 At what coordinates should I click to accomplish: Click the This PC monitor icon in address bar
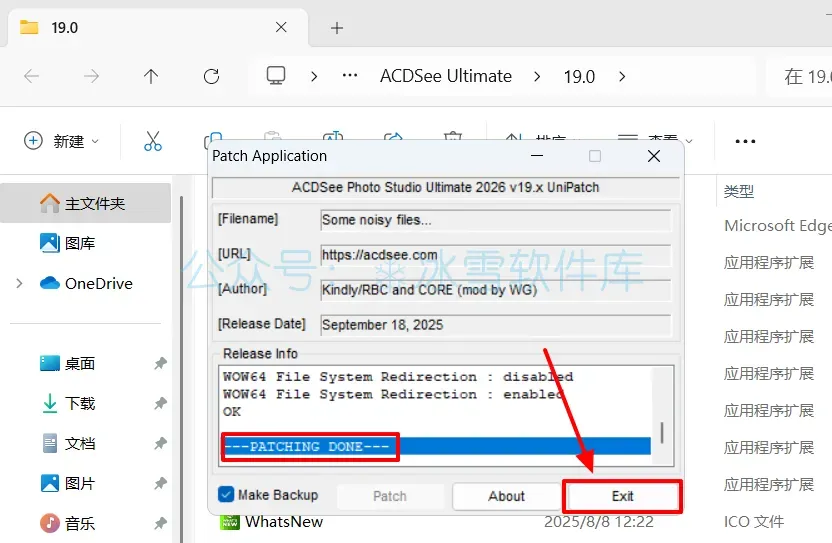point(276,76)
